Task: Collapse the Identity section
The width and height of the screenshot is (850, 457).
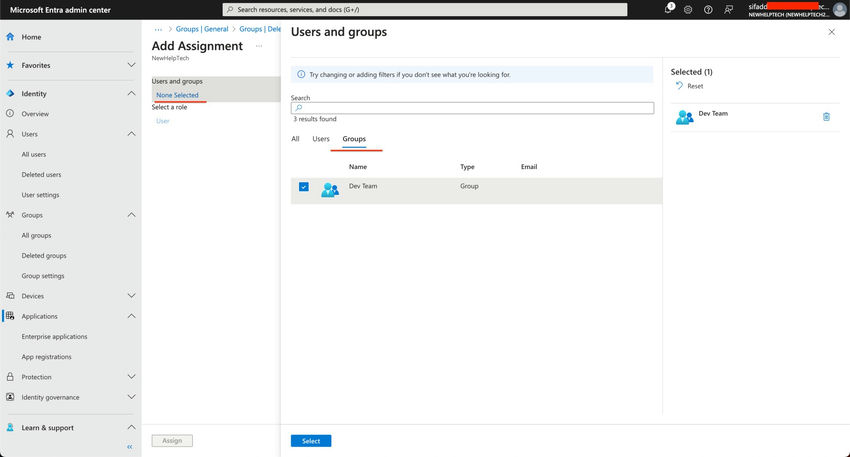Action: click(x=131, y=94)
